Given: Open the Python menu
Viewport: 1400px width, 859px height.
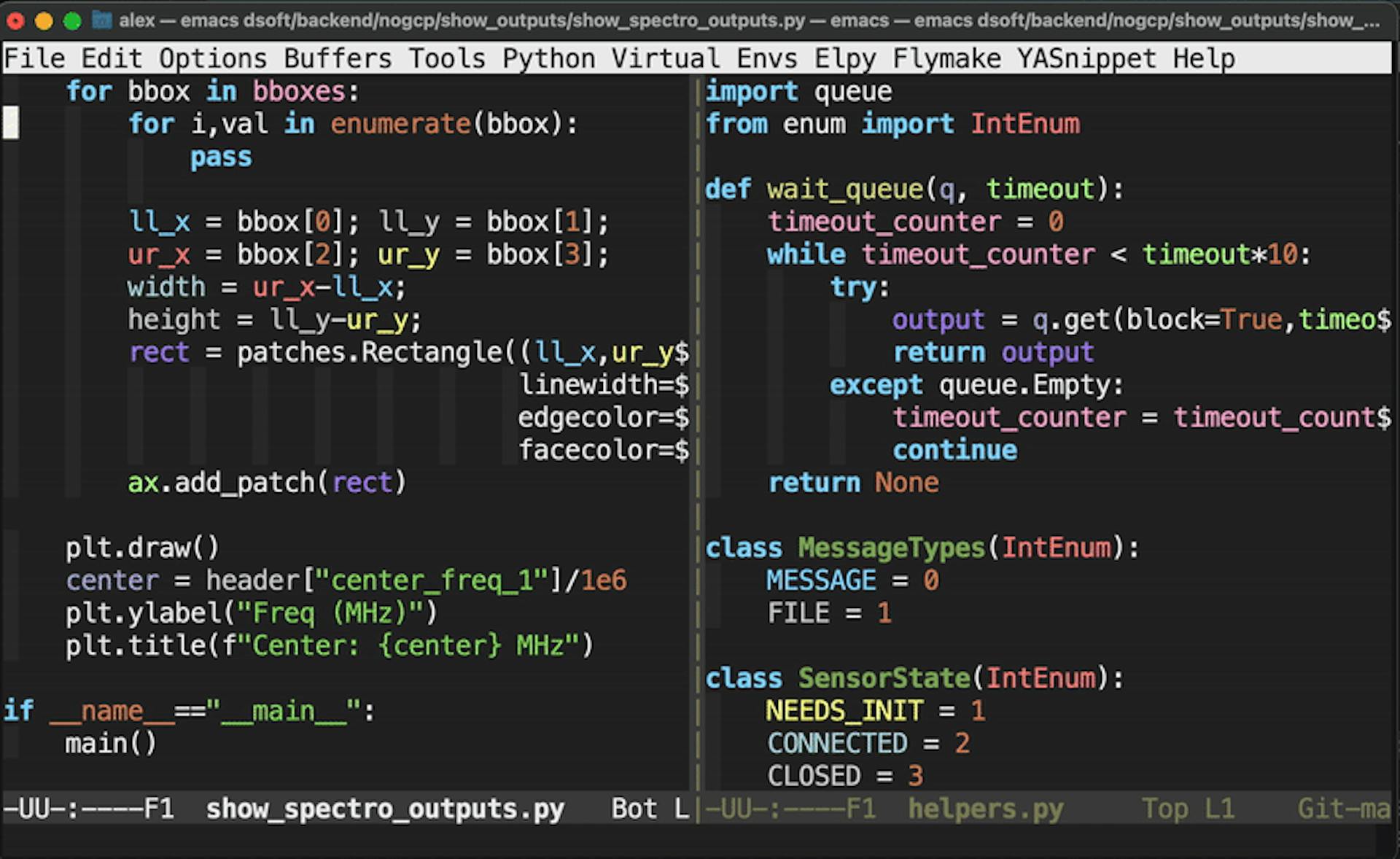Looking at the screenshot, I should (548, 58).
